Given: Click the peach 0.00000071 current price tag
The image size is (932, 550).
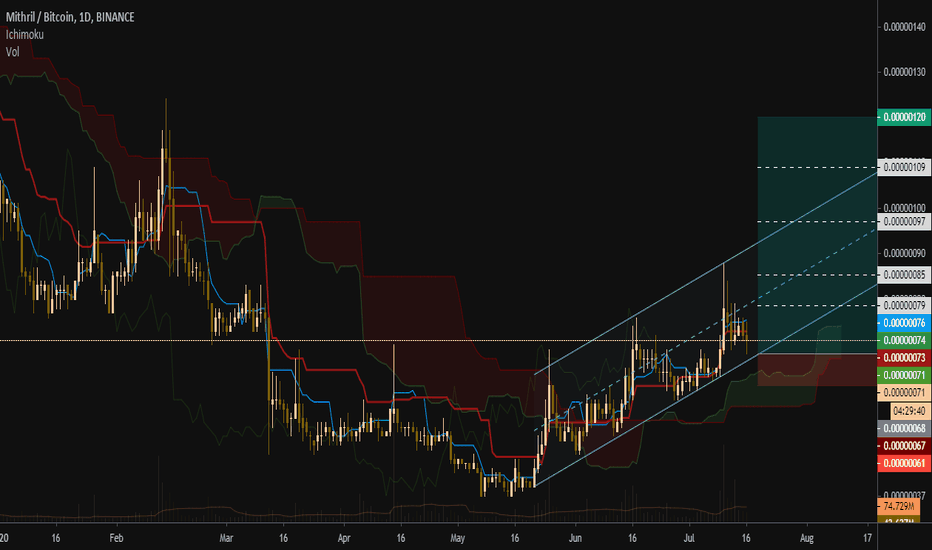Looking at the screenshot, I should pos(904,392).
